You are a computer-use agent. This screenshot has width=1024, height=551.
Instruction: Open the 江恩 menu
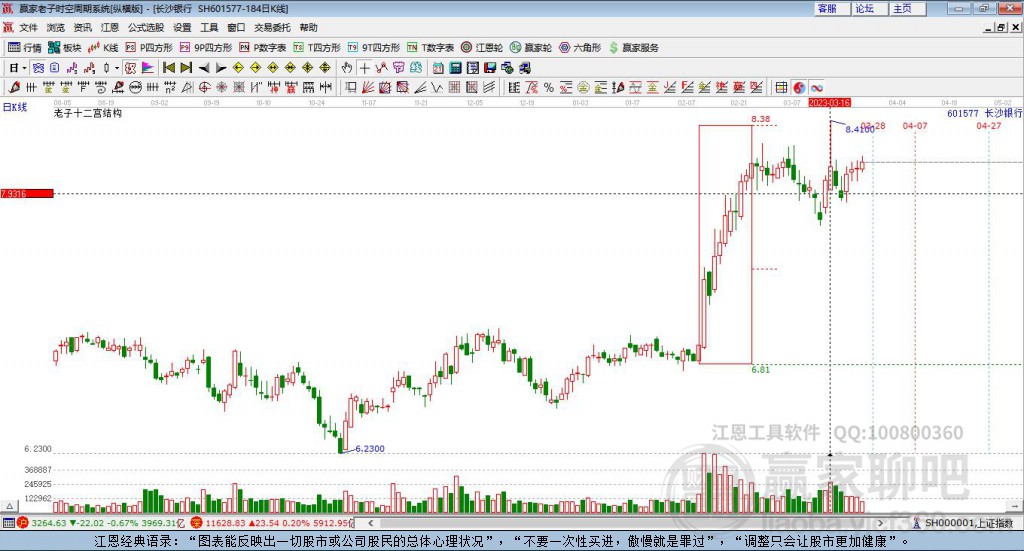(x=110, y=27)
